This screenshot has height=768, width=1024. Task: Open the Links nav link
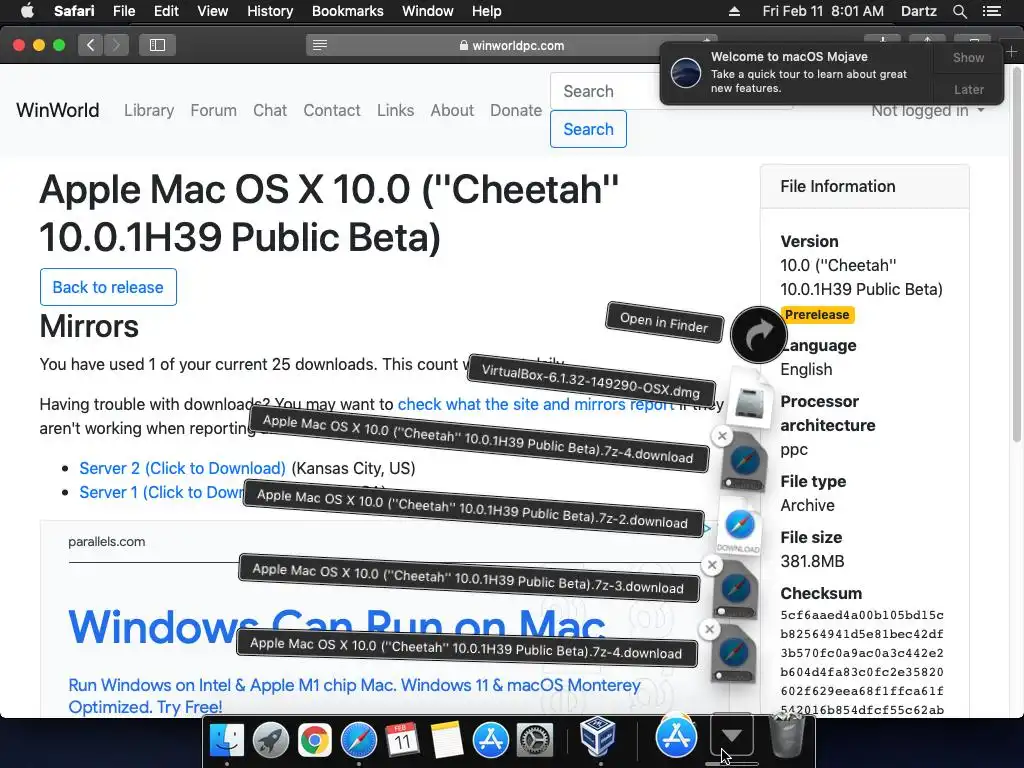[x=395, y=110]
